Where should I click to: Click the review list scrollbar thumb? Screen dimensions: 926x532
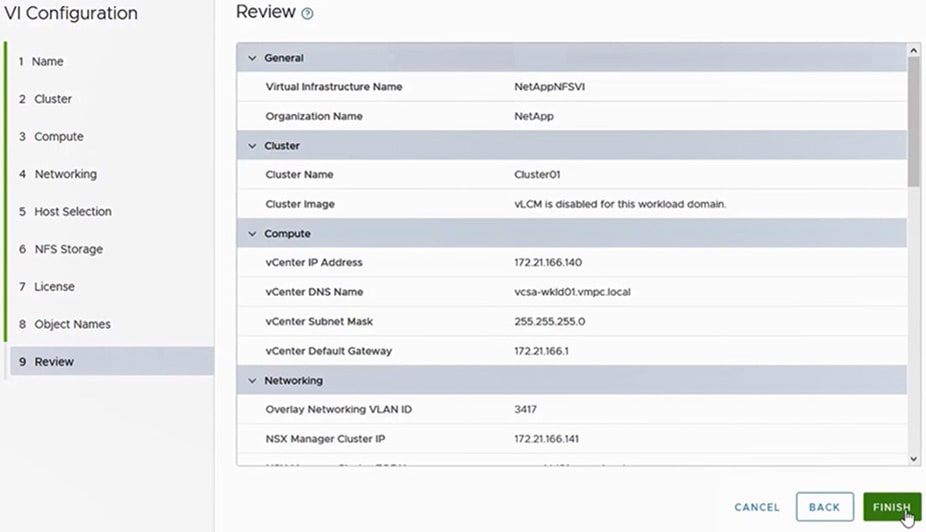tap(914, 122)
